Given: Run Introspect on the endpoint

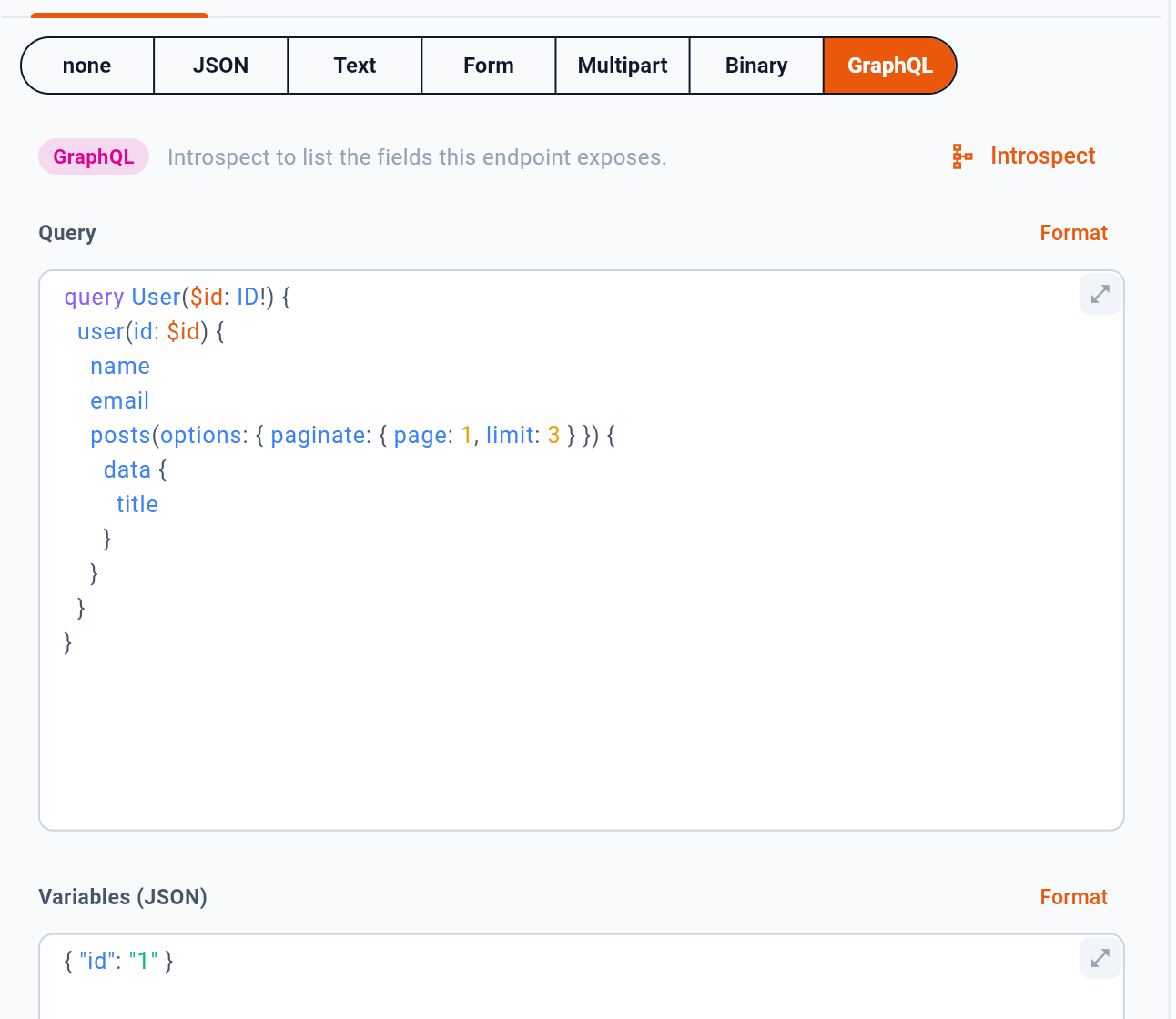Looking at the screenshot, I should click(1024, 156).
